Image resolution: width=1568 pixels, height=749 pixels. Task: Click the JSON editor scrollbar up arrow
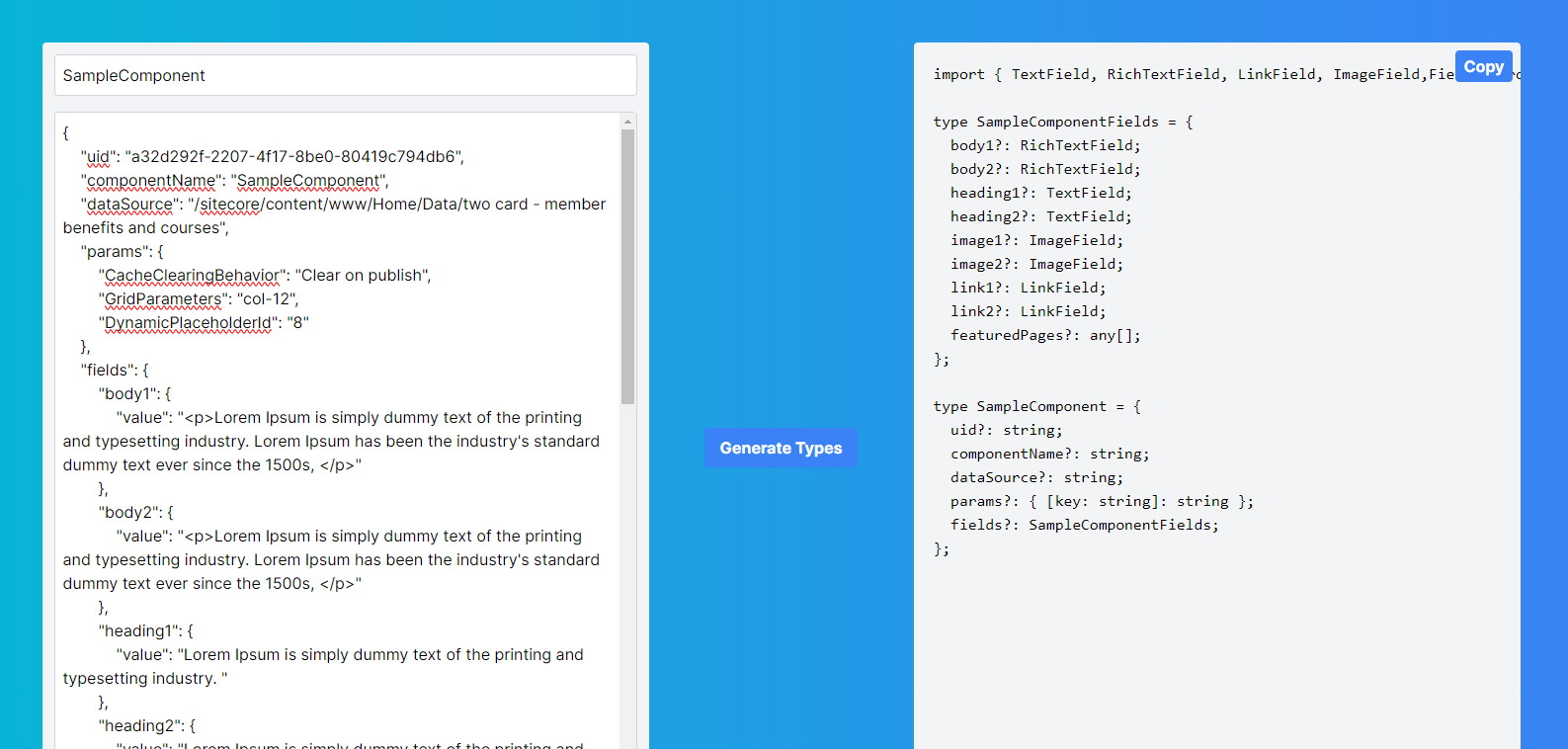627,121
